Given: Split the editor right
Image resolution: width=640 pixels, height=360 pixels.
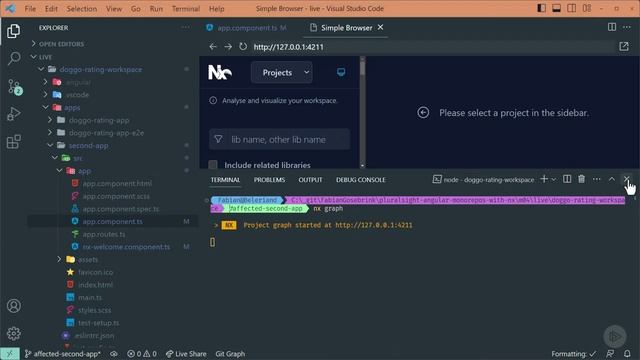Looking at the screenshot, I should [x=611, y=27].
